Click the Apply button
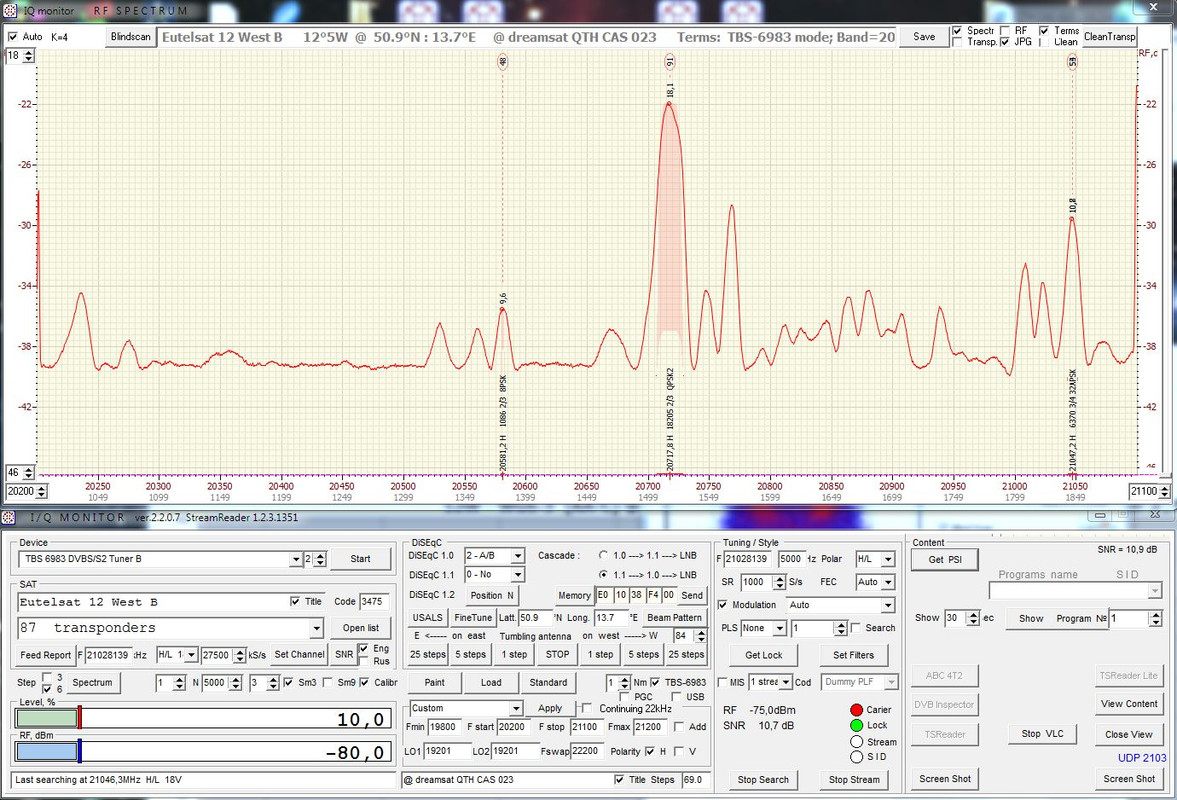 coord(549,708)
